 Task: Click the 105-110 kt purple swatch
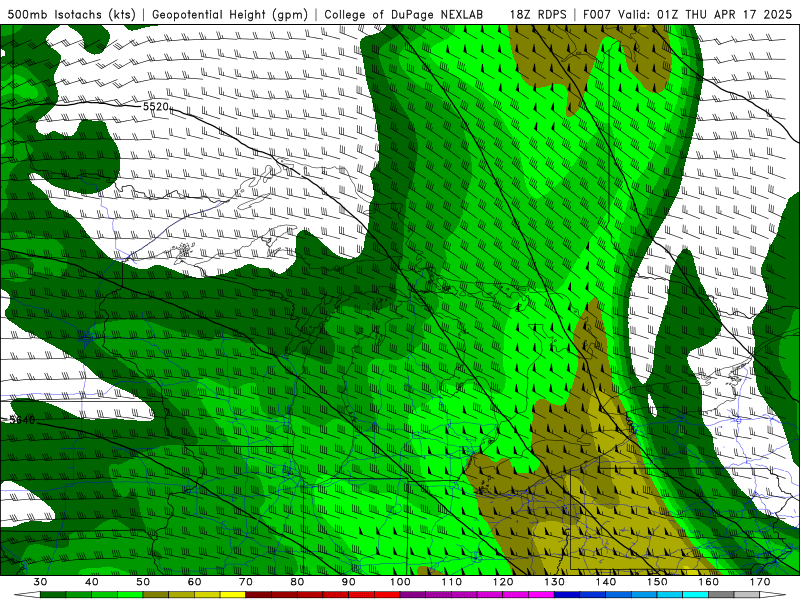point(439,595)
